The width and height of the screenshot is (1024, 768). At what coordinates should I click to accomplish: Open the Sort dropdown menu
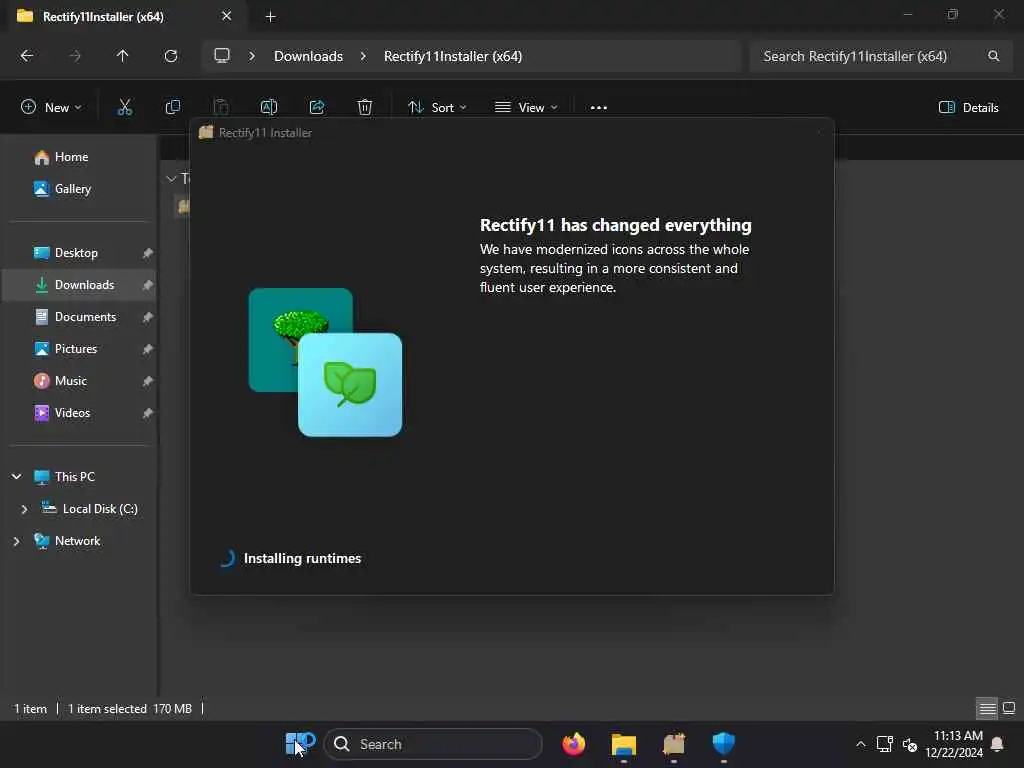[437, 107]
